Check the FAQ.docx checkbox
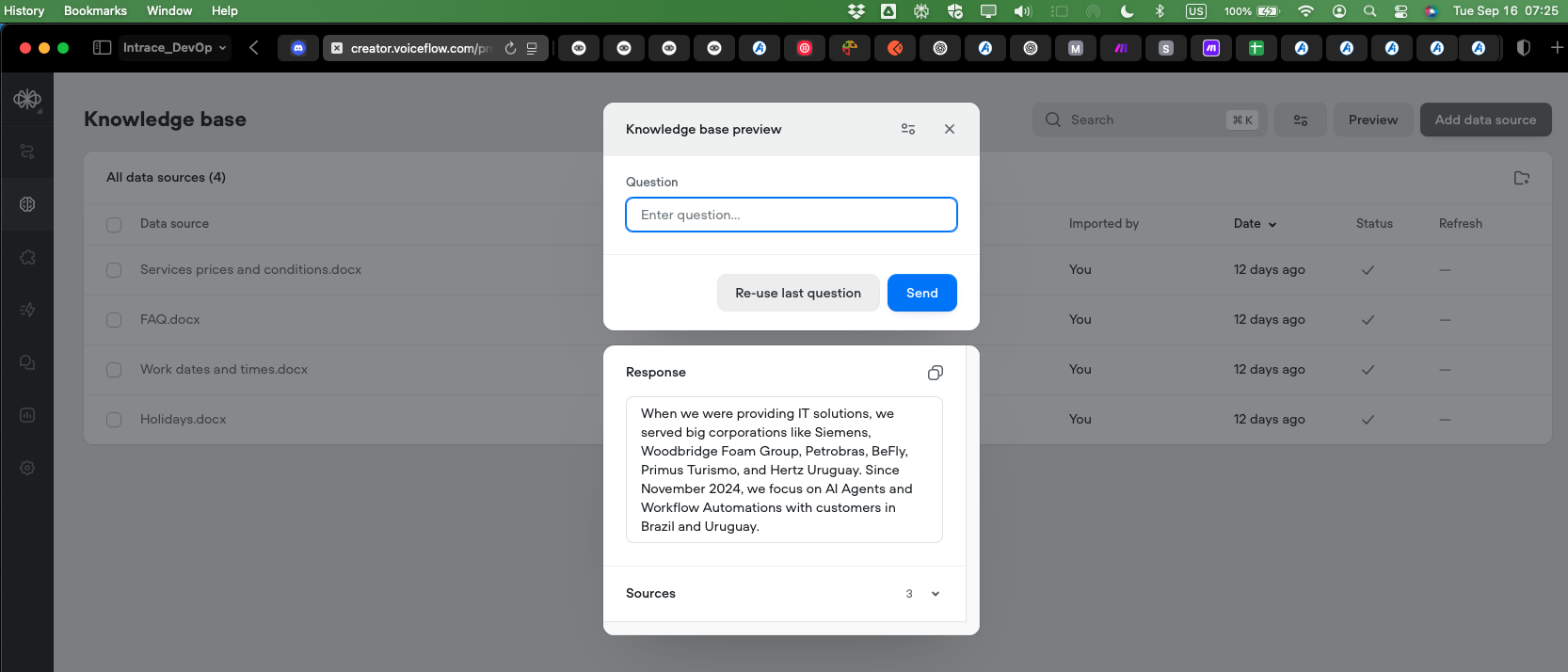The width and height of the screenshot is (1568, 672). pyautogui.click(x=114, y=320)
